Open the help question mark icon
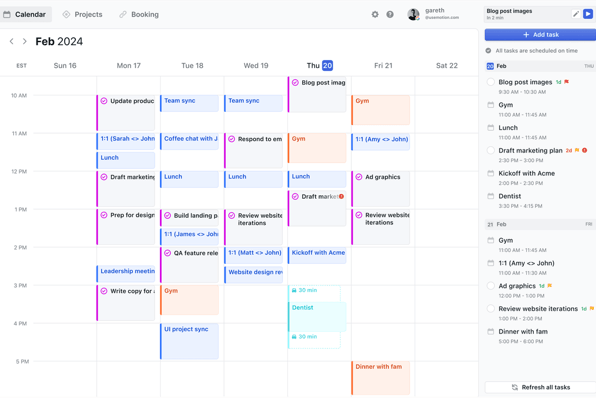 click(390, 14)
